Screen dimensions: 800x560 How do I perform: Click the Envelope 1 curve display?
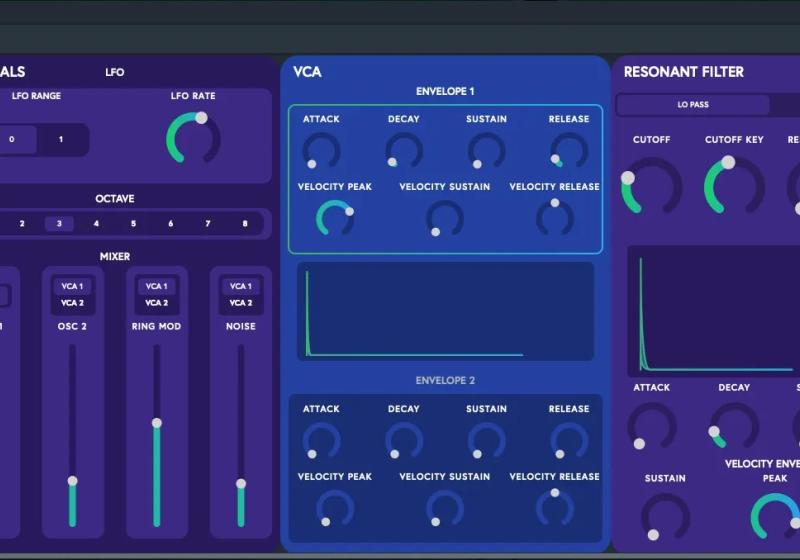coord(445,310)
